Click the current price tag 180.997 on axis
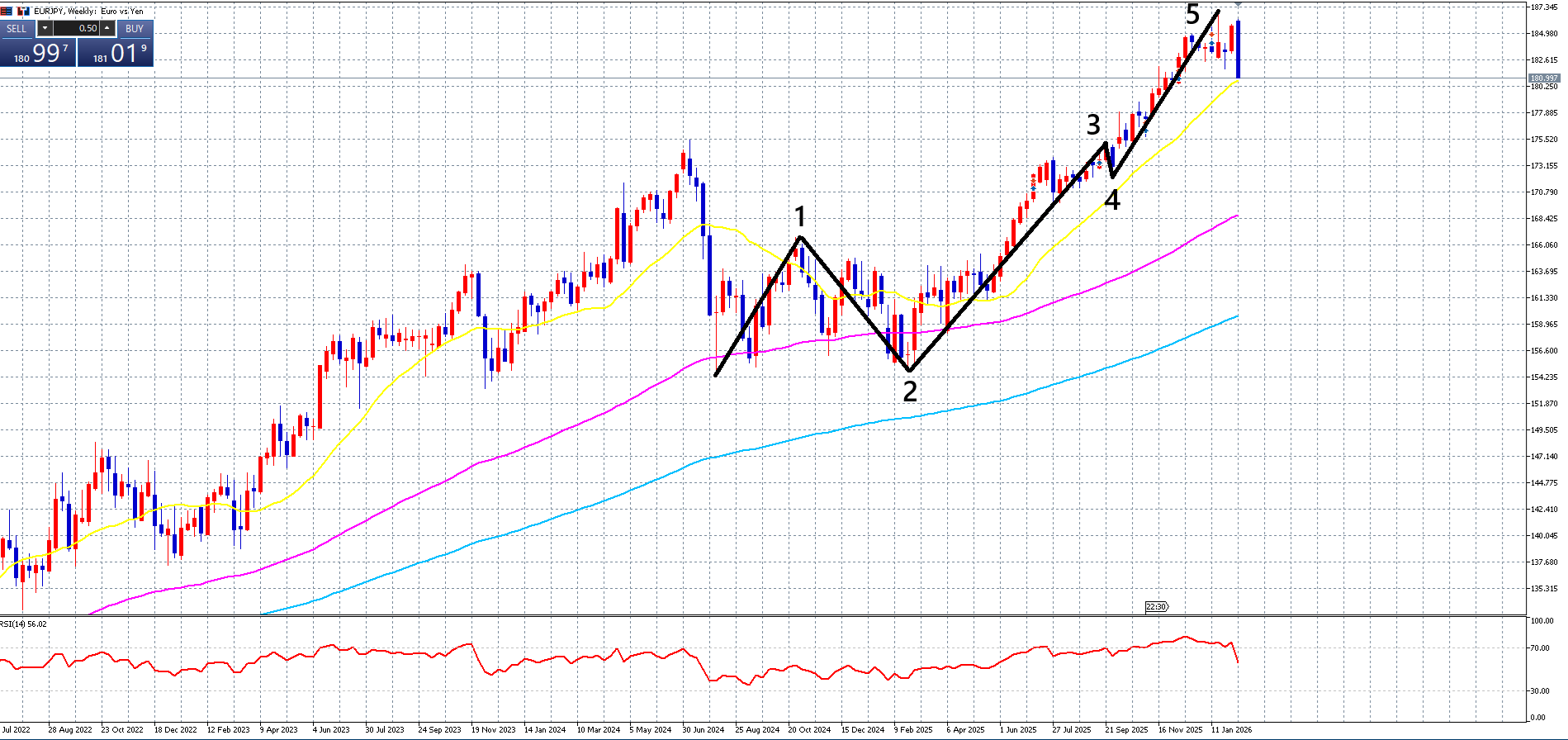 tap(1542, 78)
